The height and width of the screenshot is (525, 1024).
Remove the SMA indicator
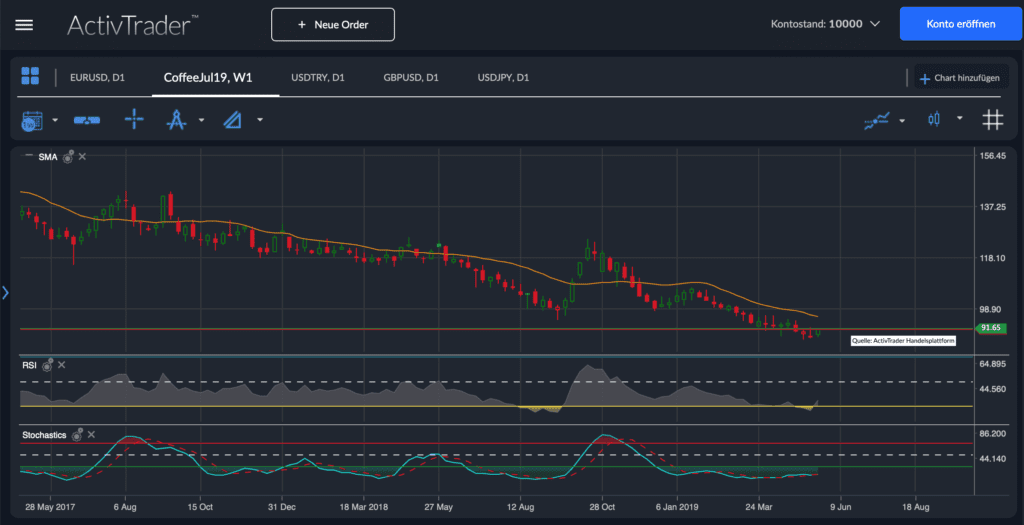(82, 157)
